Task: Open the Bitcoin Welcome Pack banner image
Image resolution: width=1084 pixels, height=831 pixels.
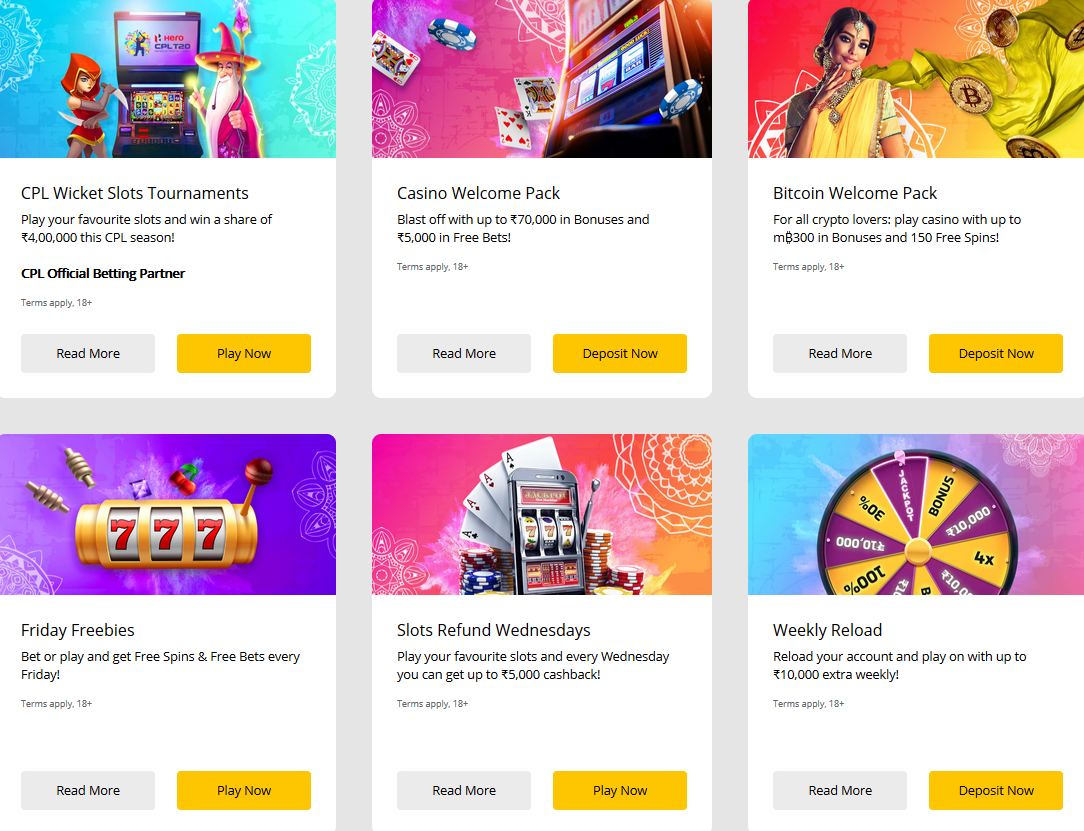Action: tap(916, 79)
